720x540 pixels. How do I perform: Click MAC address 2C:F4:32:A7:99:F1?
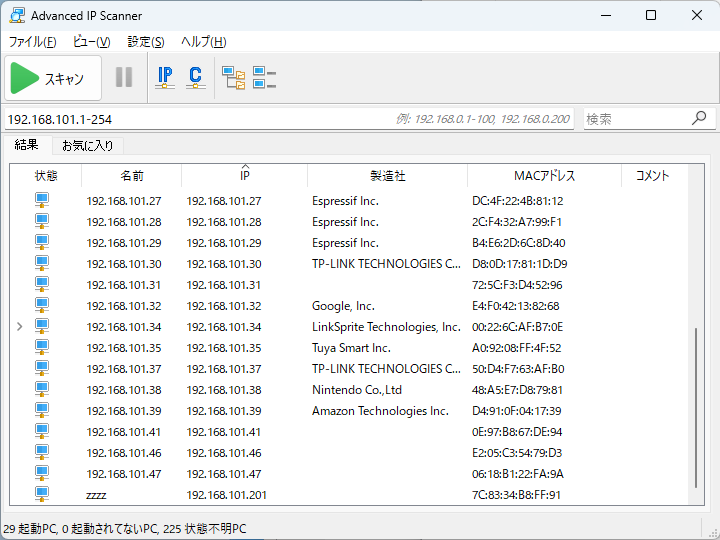(517, 222)
